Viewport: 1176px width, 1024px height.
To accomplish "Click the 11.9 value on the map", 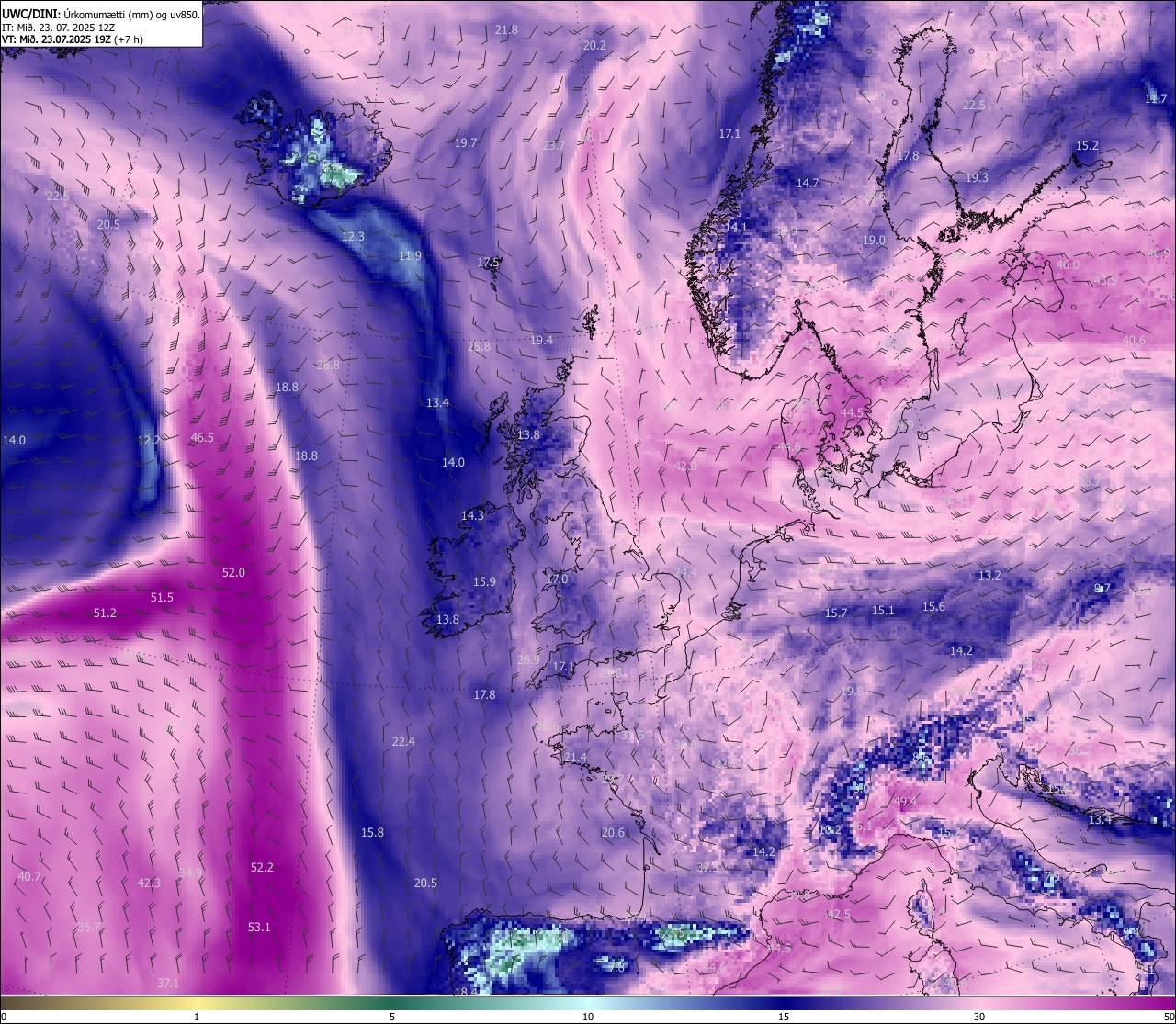I will pos(410,255).
